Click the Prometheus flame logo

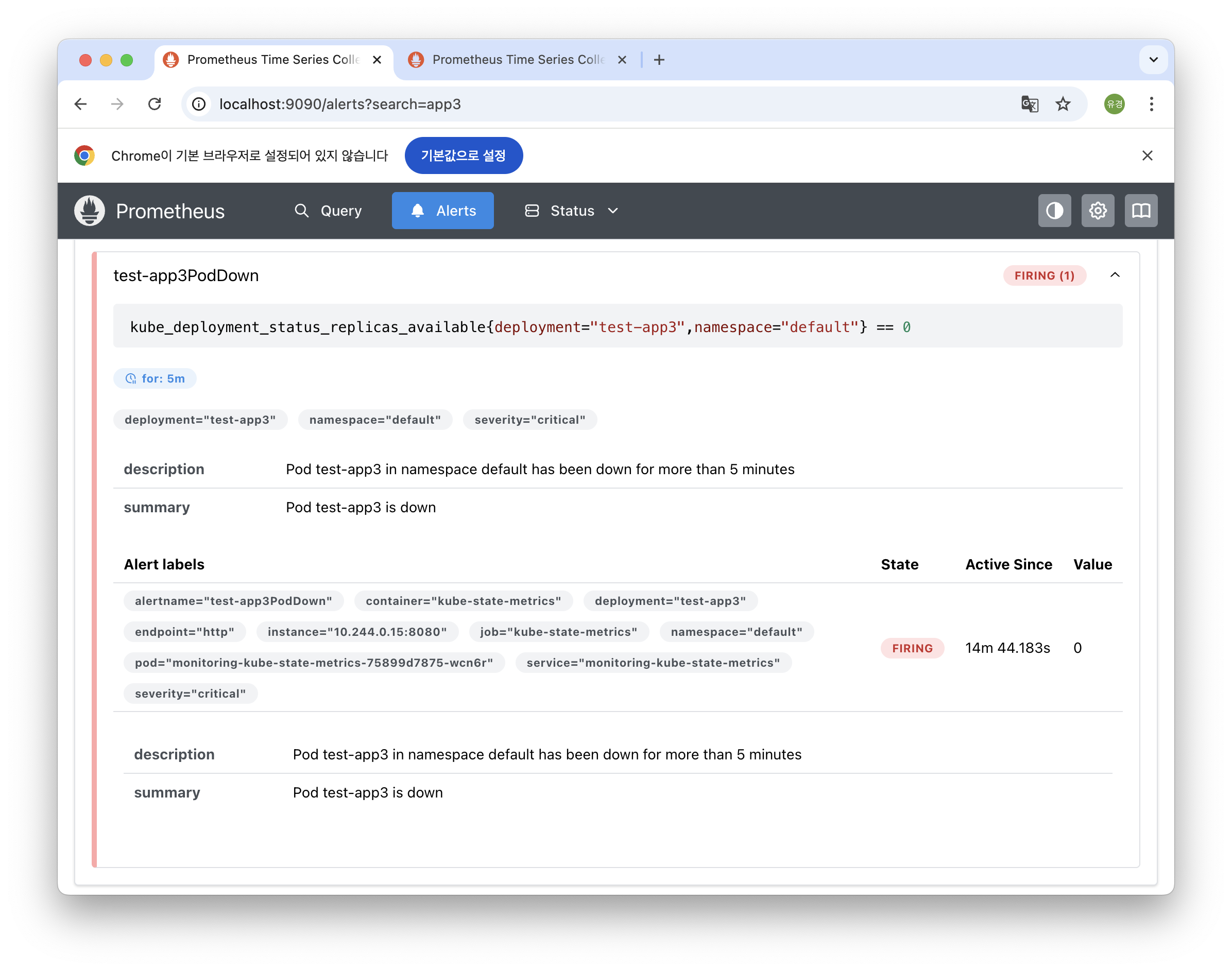90,211
